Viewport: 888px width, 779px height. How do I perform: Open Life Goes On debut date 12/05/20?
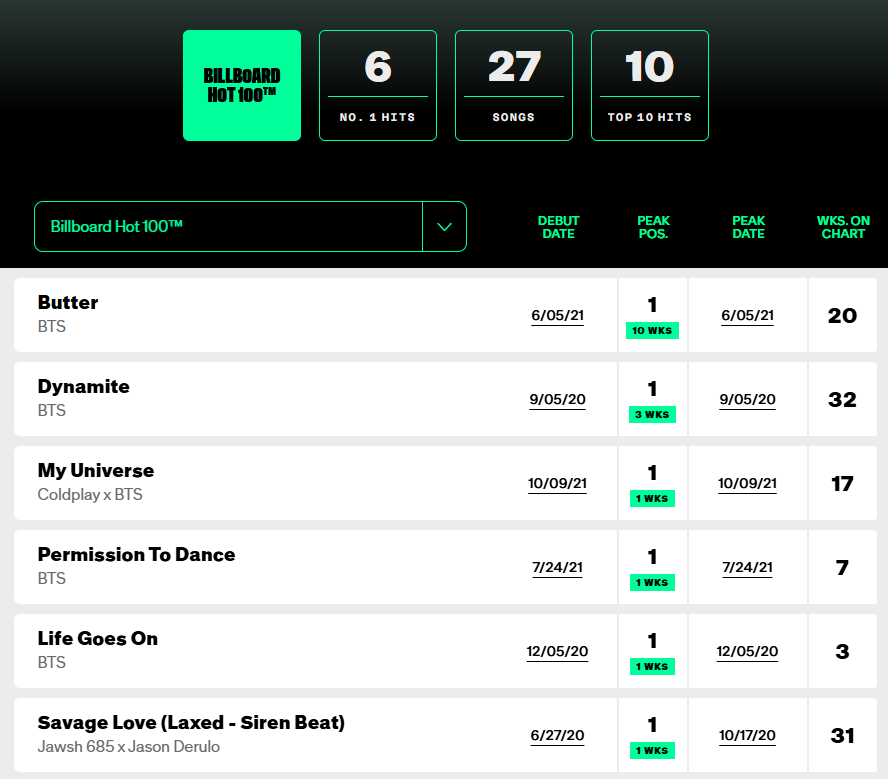(x=557, y=652)
